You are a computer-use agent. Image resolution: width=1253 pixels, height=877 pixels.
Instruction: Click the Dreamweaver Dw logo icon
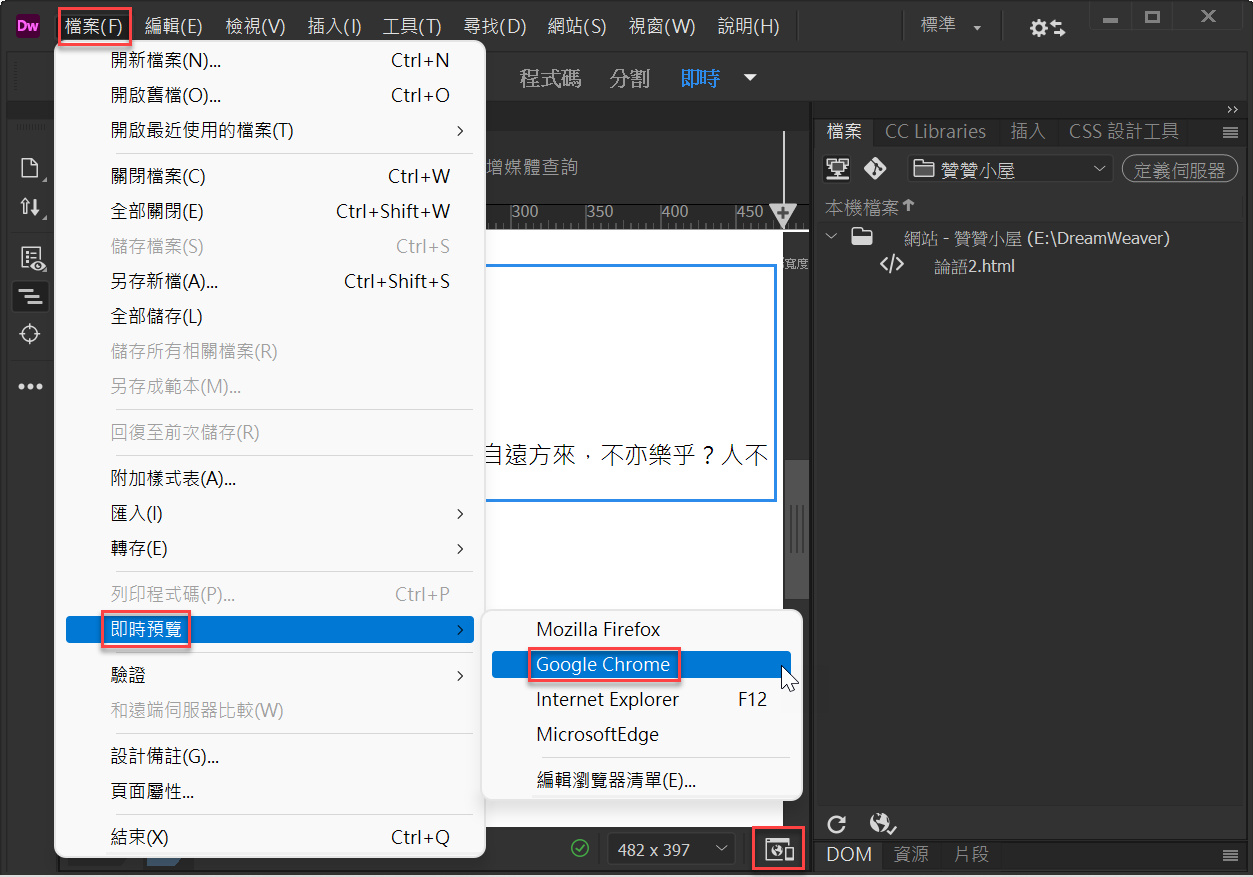point(27,27)
